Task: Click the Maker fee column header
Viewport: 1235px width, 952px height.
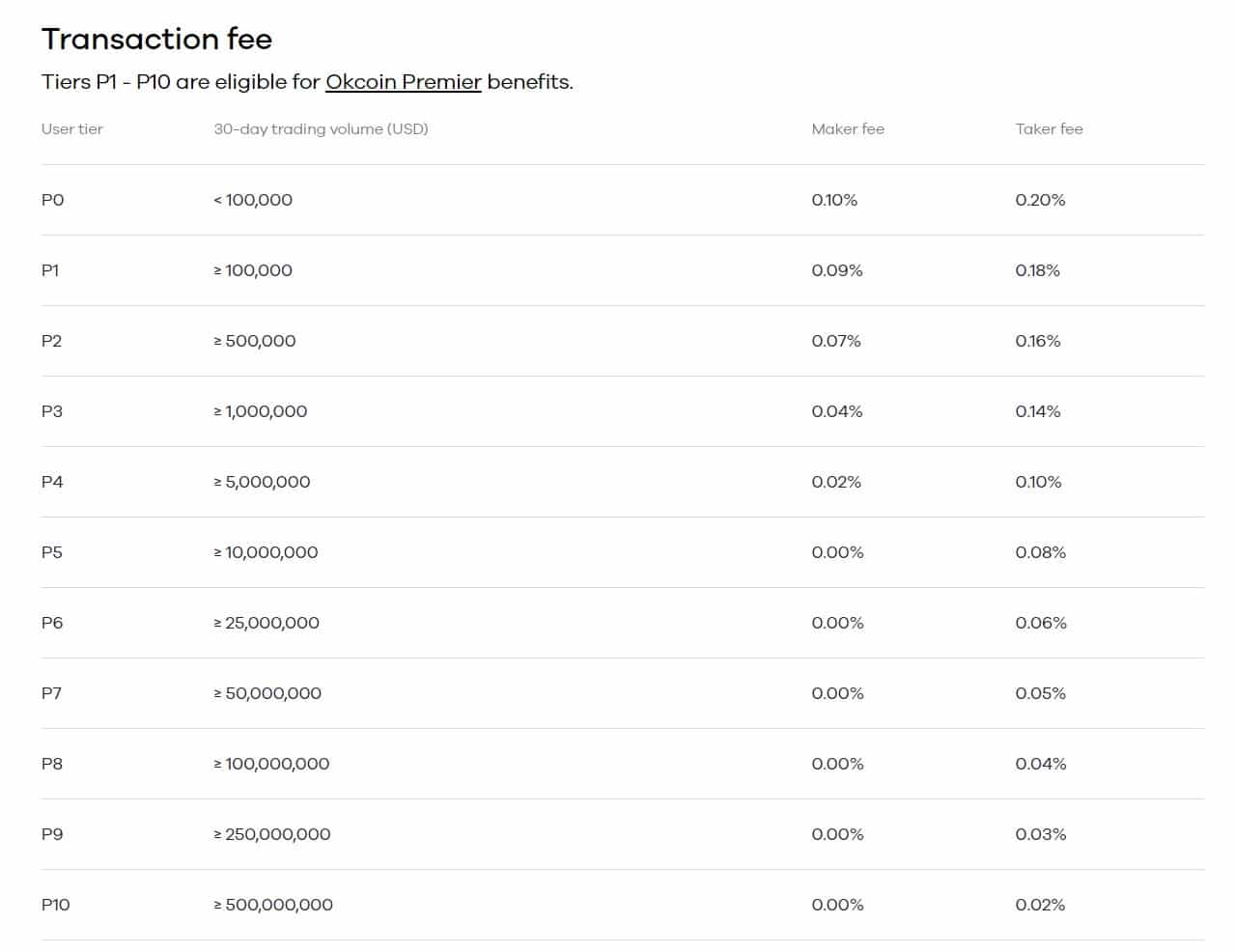Action: tap(847, 129)
